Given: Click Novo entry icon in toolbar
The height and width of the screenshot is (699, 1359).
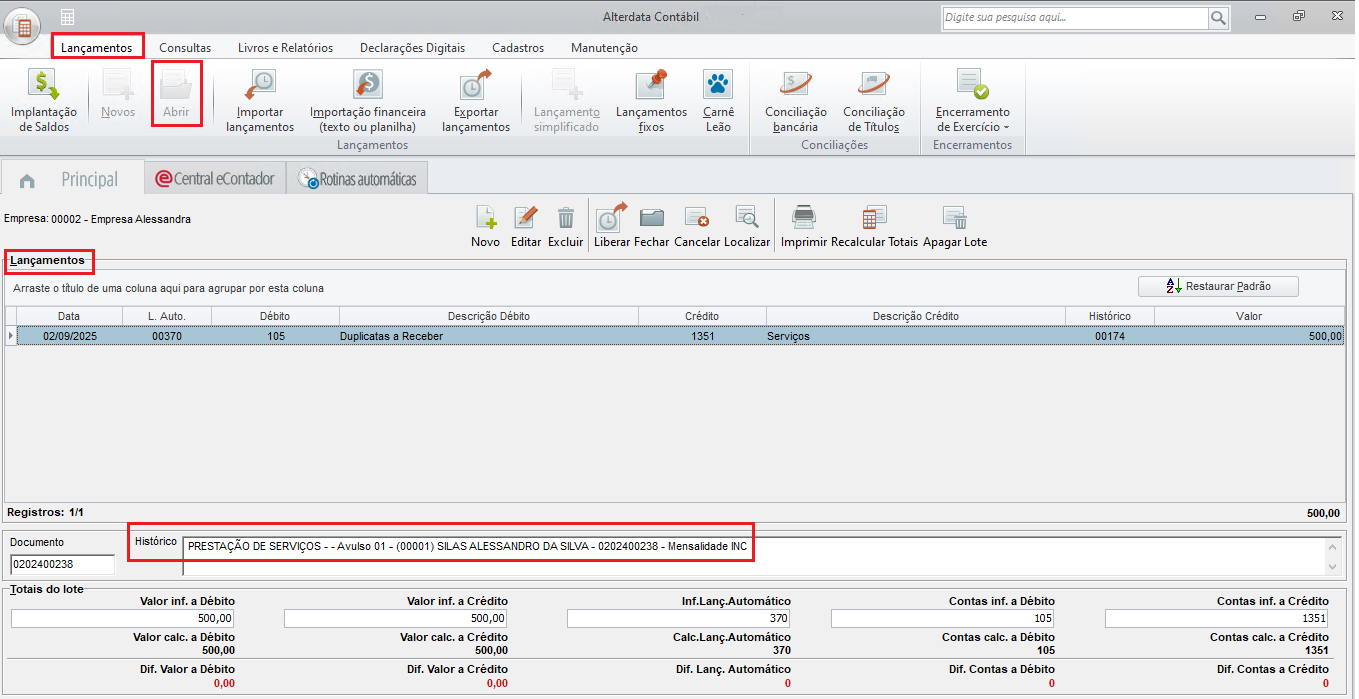Looking at the screenshot, I should point(485,219).
